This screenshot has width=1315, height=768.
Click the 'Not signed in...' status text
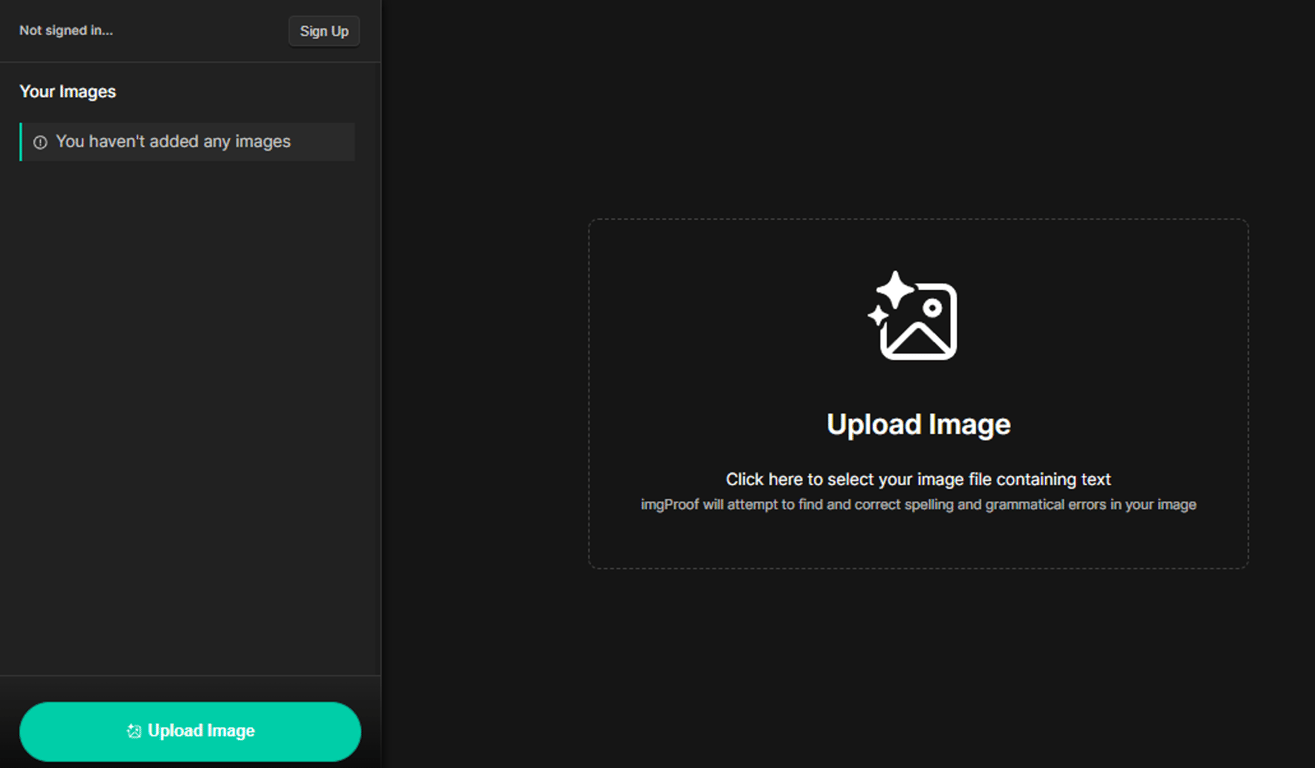click(x=66, y=30)
